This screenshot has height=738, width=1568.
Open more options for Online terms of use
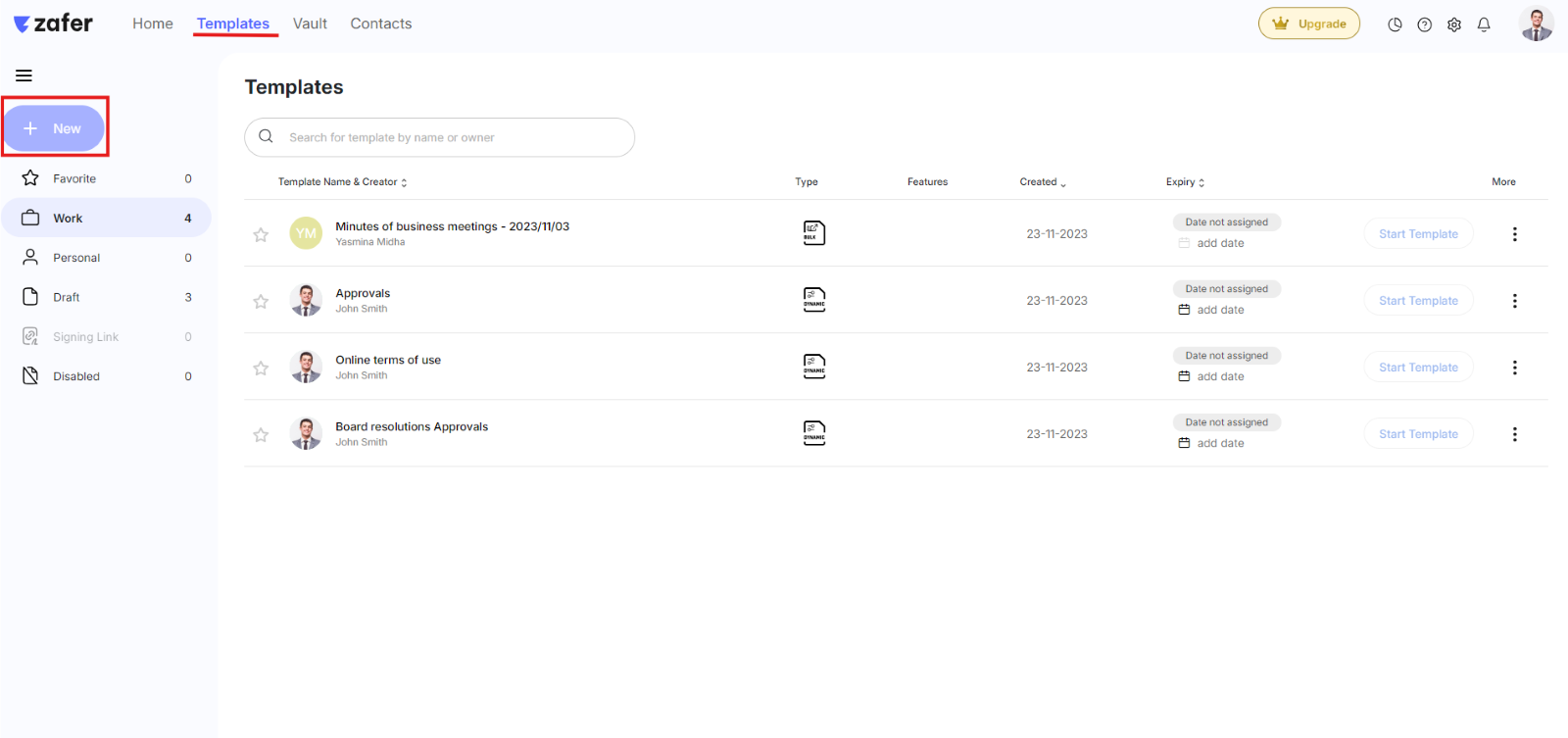[x=1514, y=368]
